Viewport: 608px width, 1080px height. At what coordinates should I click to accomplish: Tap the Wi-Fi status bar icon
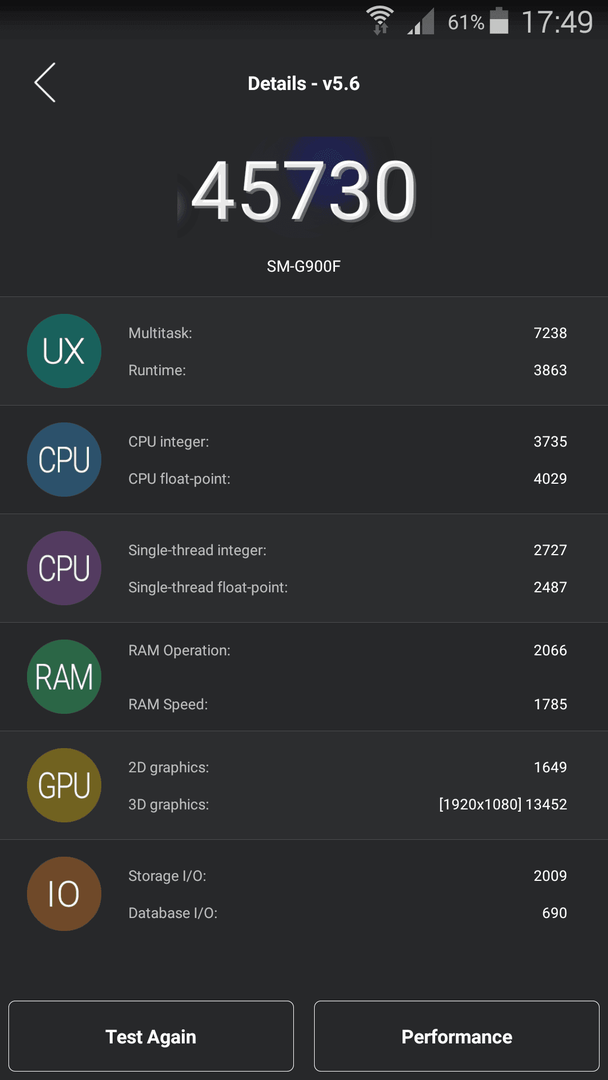pyautogui.click(x=379, y=21)
